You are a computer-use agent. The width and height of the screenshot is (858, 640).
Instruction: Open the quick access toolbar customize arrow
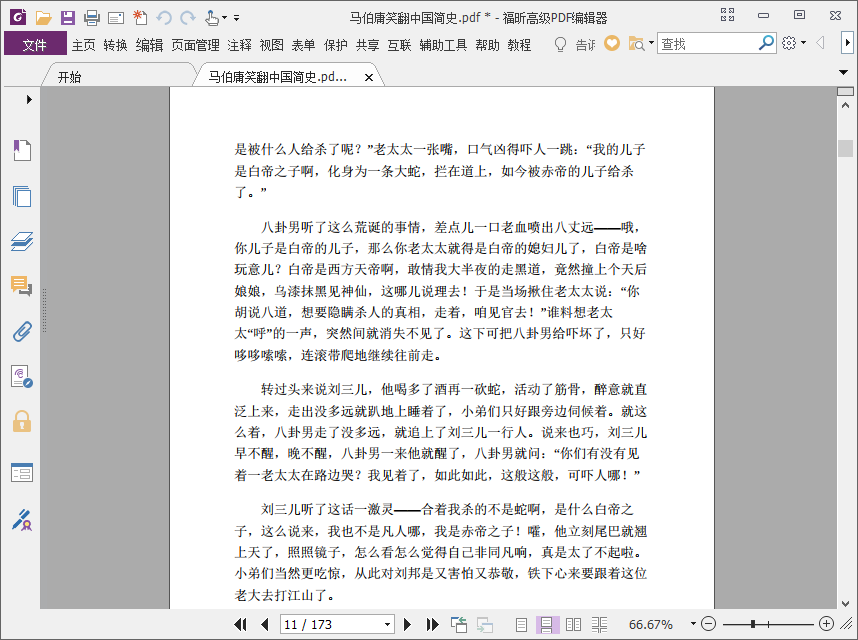[236, 18]
